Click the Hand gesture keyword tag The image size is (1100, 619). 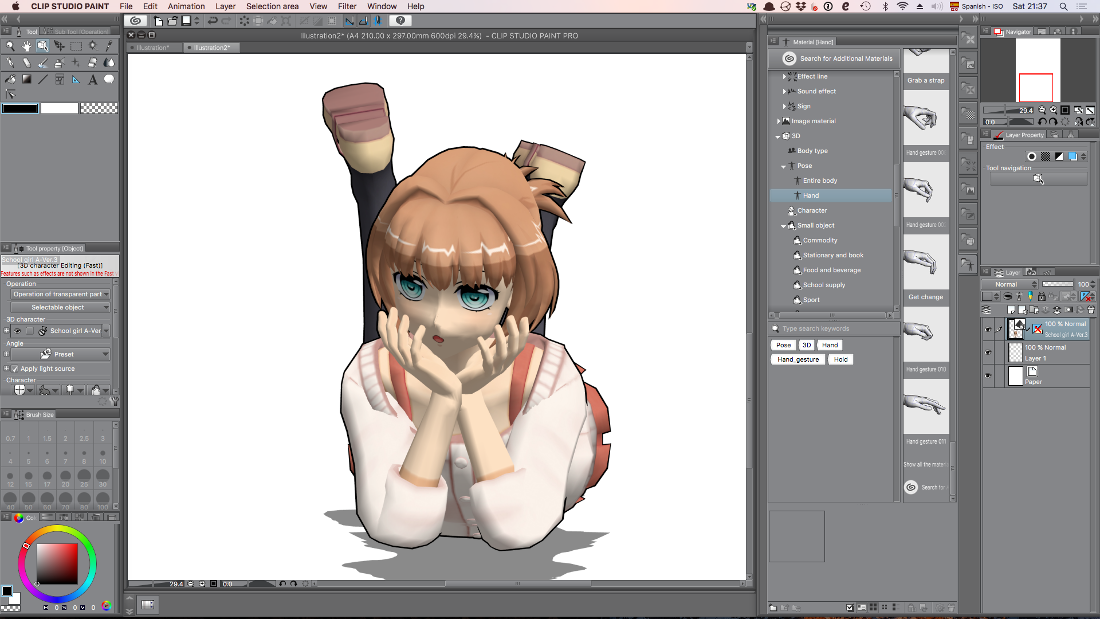797,359
